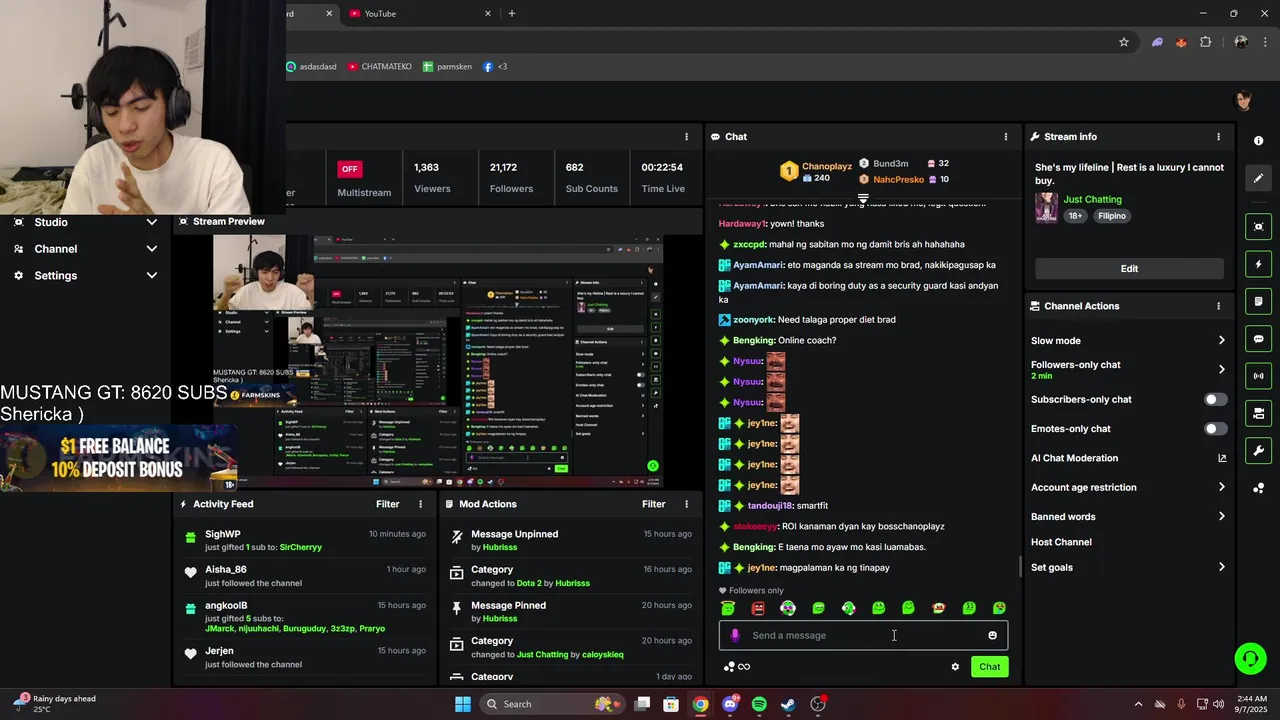Open AI Chat Moderation external link icon

pos(1221,458)
